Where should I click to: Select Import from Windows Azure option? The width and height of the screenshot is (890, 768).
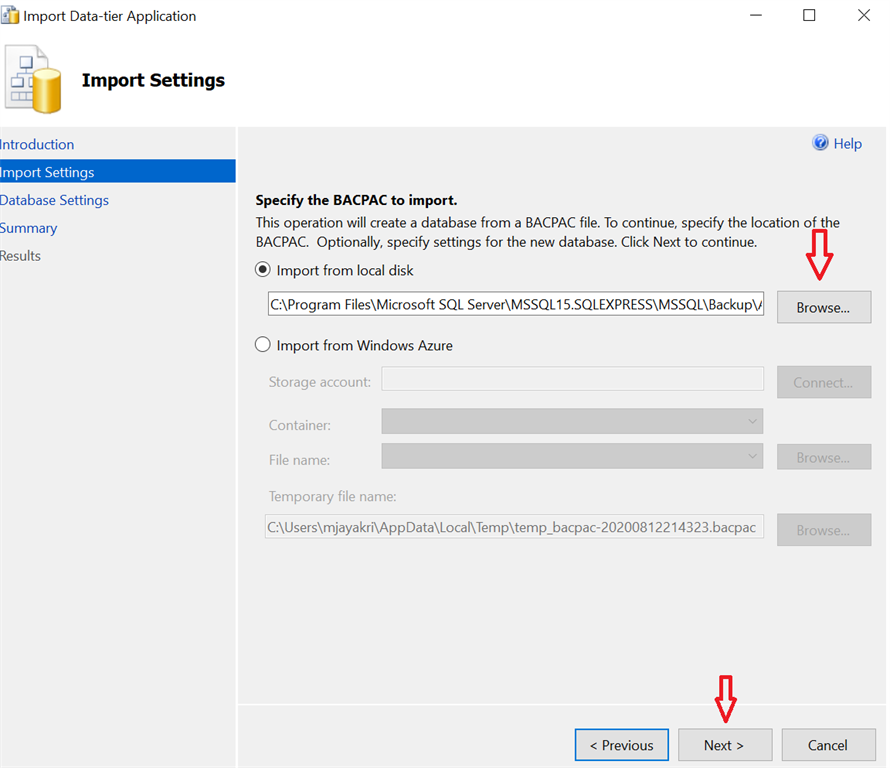coord(263,345)
